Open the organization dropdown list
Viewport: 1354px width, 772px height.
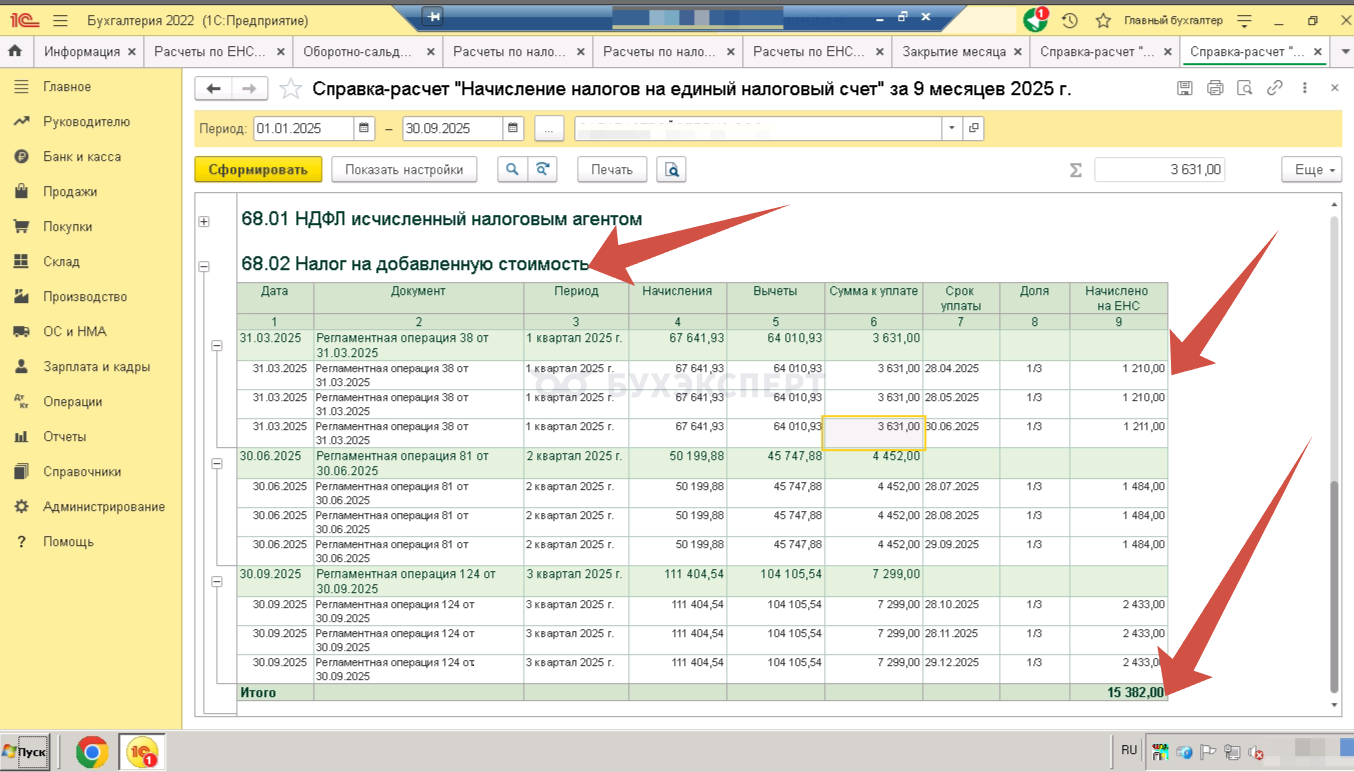tap(951, 129)
